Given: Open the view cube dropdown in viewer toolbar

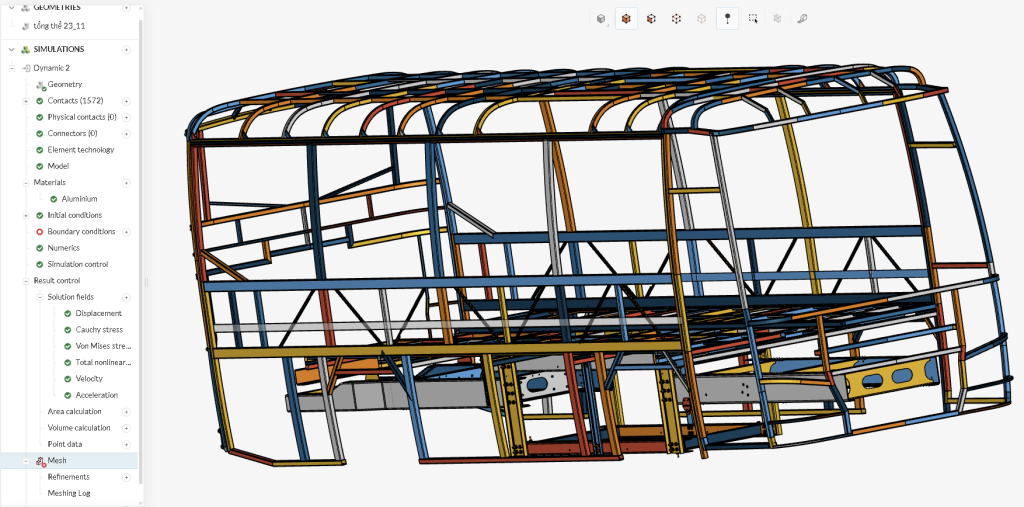Looking at the screenshot, I should click(x=601, y=18).
